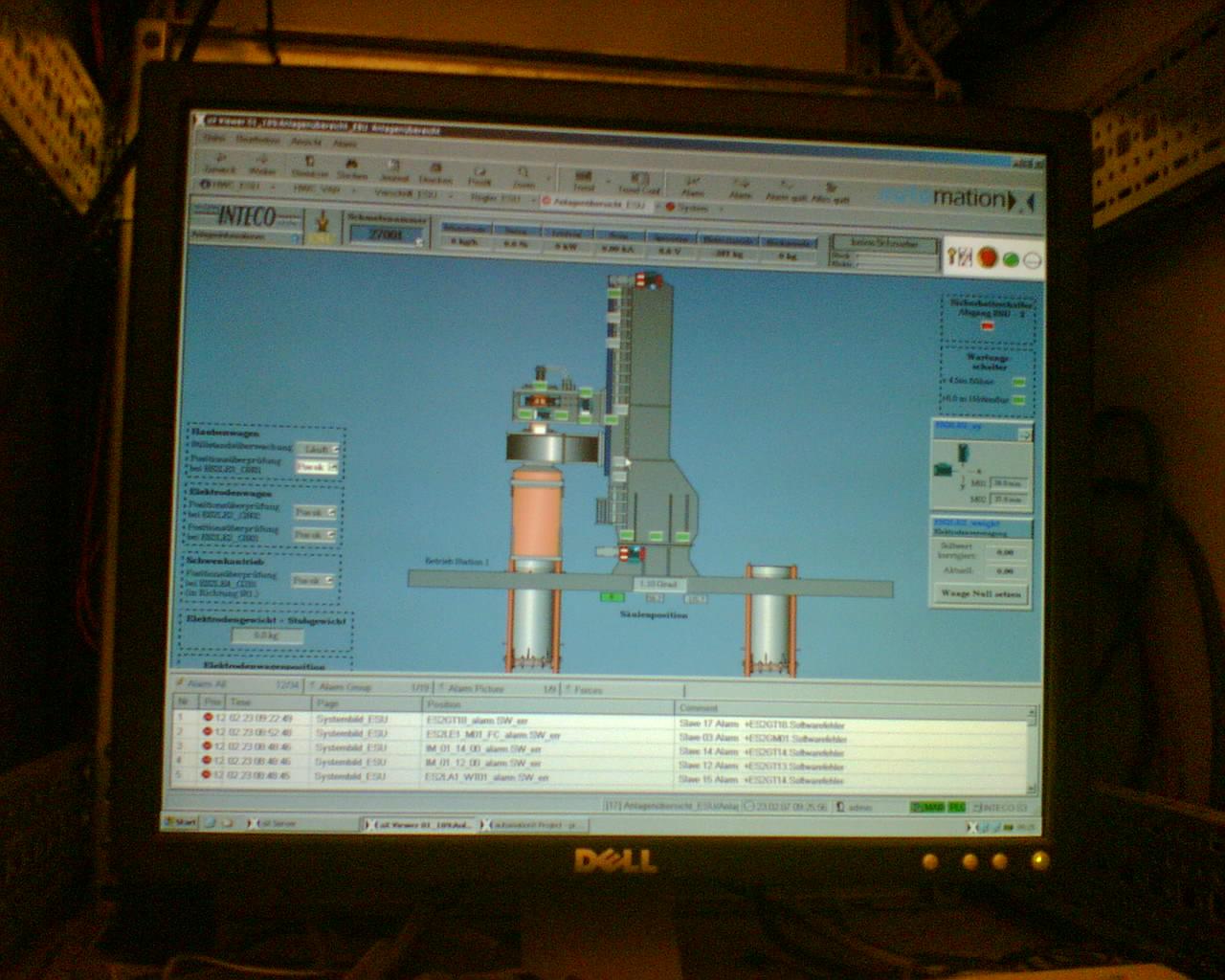Image resolution: width=1225 pixels, height=980 pixels.
Task: Click the green round indicator button
Action: coord(1010,258)
